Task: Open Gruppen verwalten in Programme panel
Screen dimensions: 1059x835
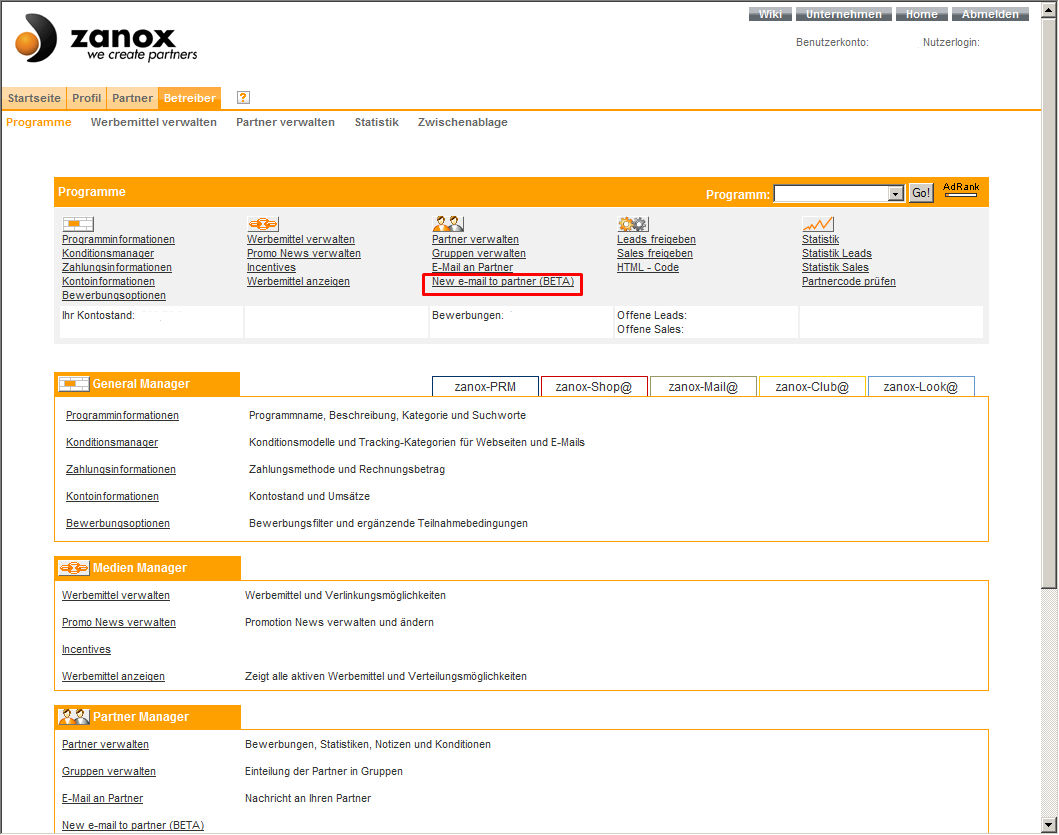Action: click(x=479, y=253)
